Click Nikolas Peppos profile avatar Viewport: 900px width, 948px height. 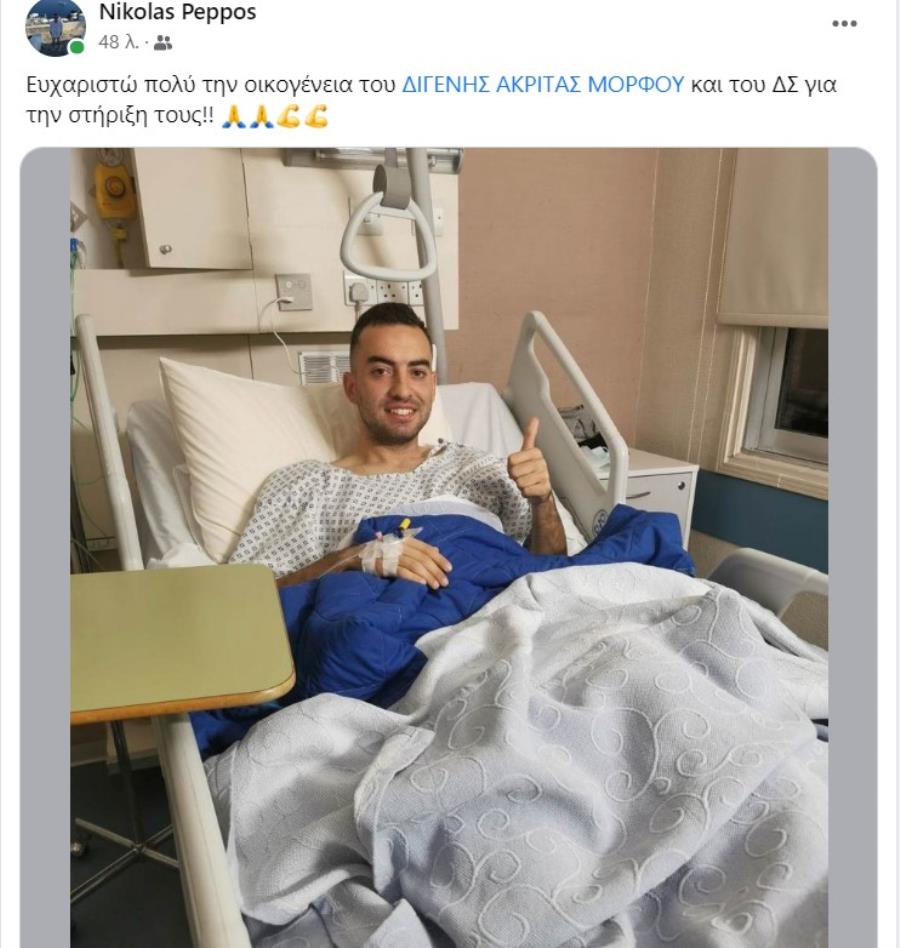55,27
